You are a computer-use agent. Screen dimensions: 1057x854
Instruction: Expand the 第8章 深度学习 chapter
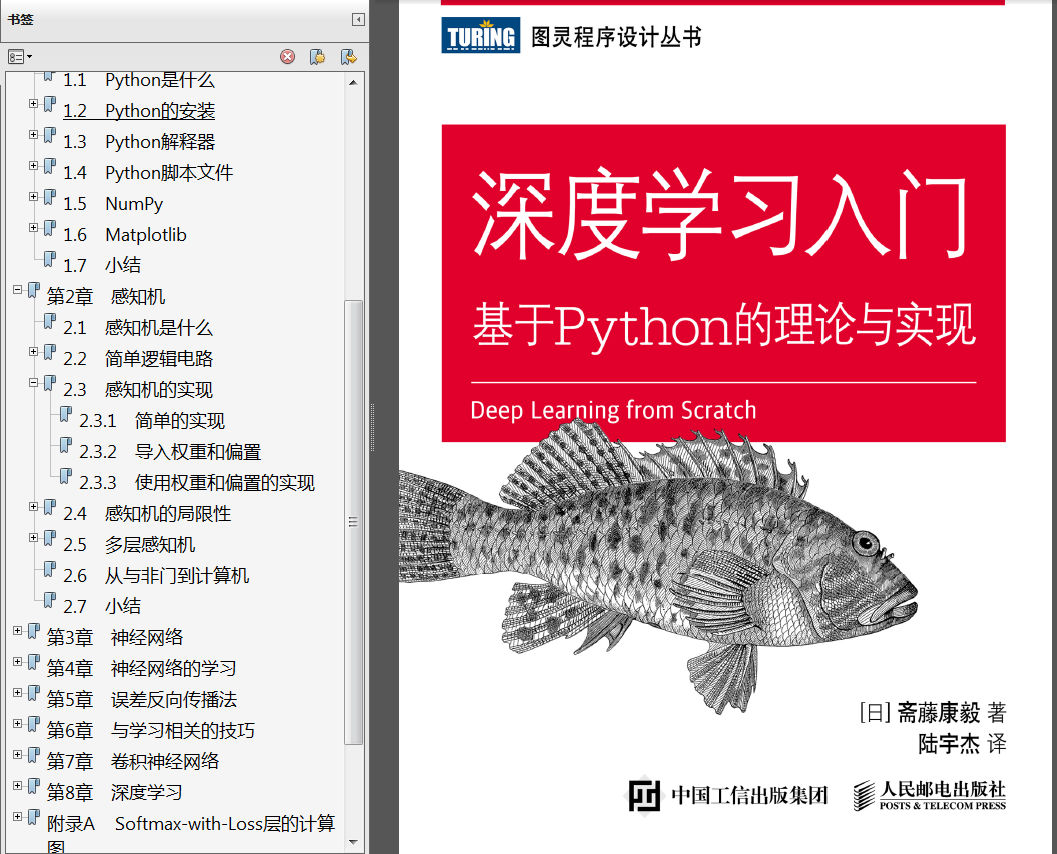[18, 785]
